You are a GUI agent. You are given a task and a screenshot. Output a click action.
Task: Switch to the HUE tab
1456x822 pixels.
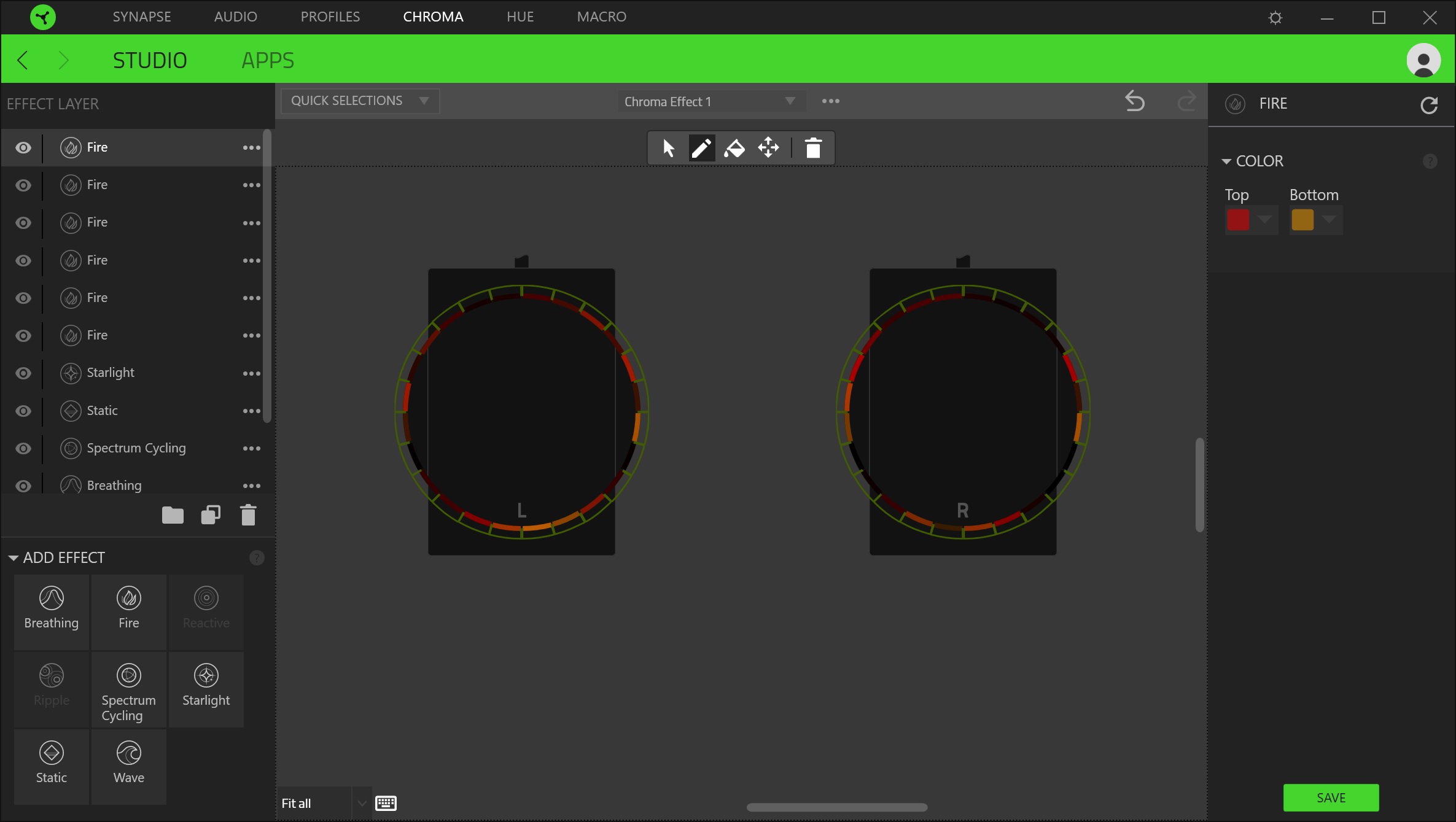(520, 17)
